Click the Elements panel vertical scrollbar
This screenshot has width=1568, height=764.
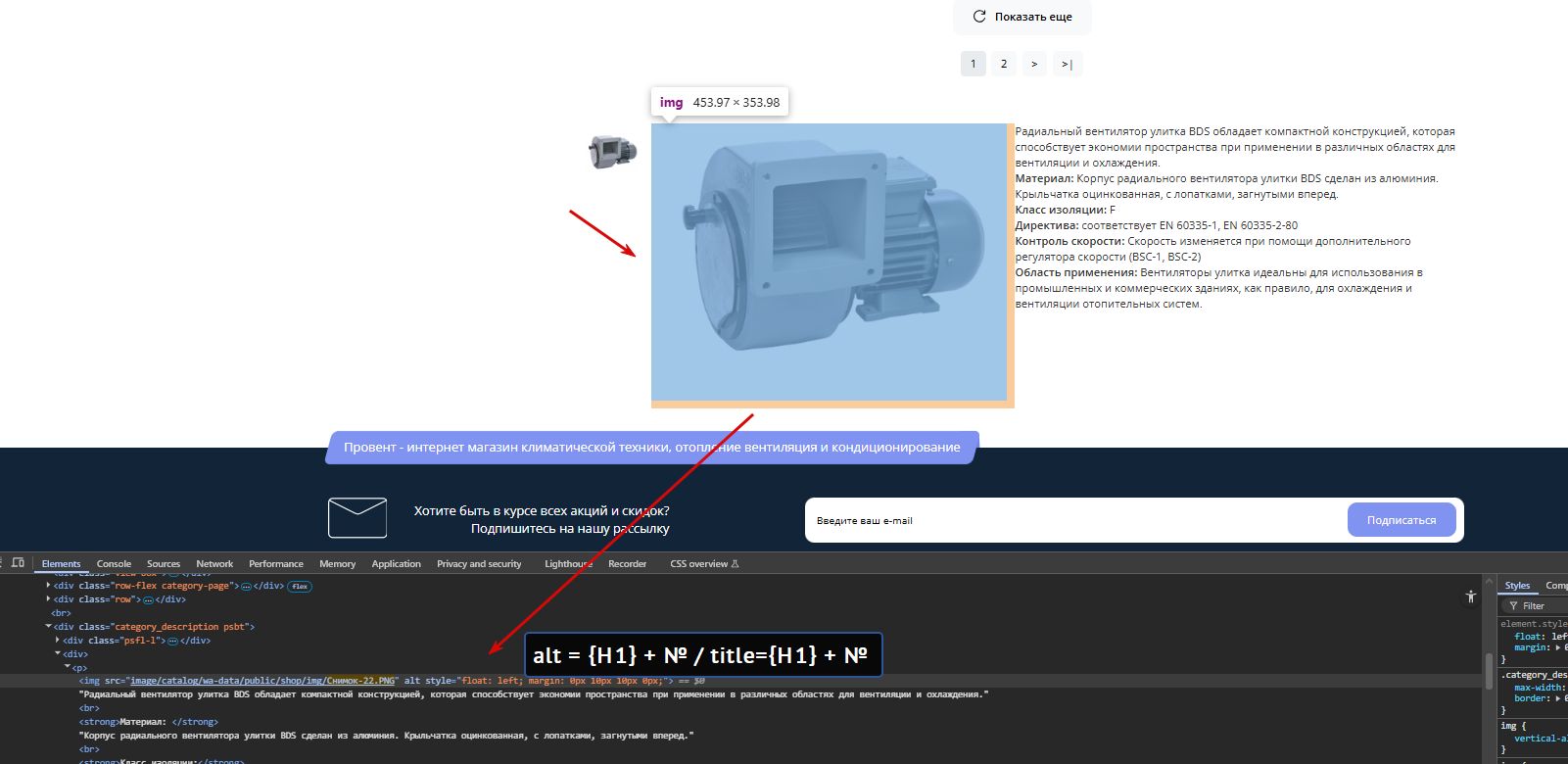click(x=1490, y=670)
